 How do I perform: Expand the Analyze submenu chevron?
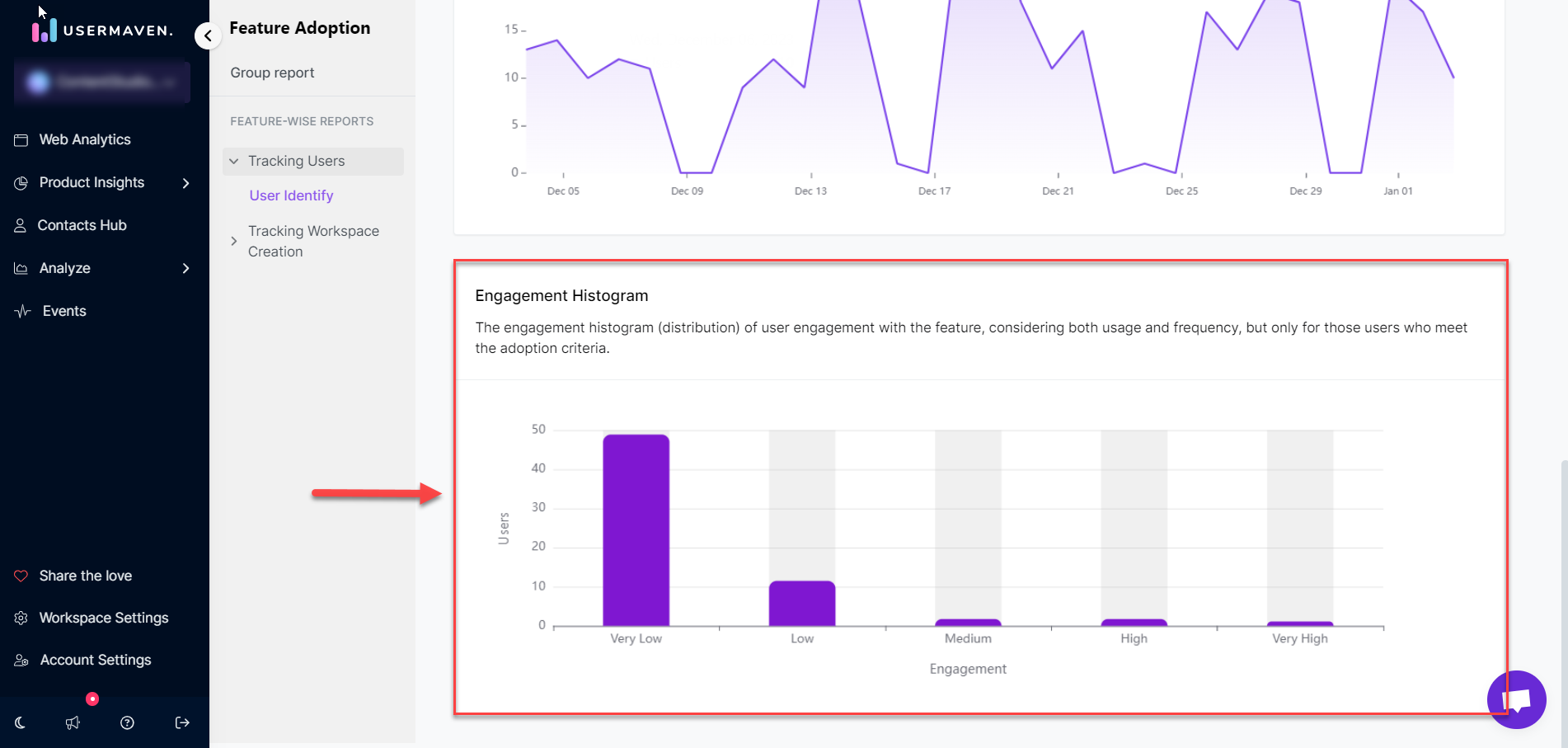click(185, 268)
